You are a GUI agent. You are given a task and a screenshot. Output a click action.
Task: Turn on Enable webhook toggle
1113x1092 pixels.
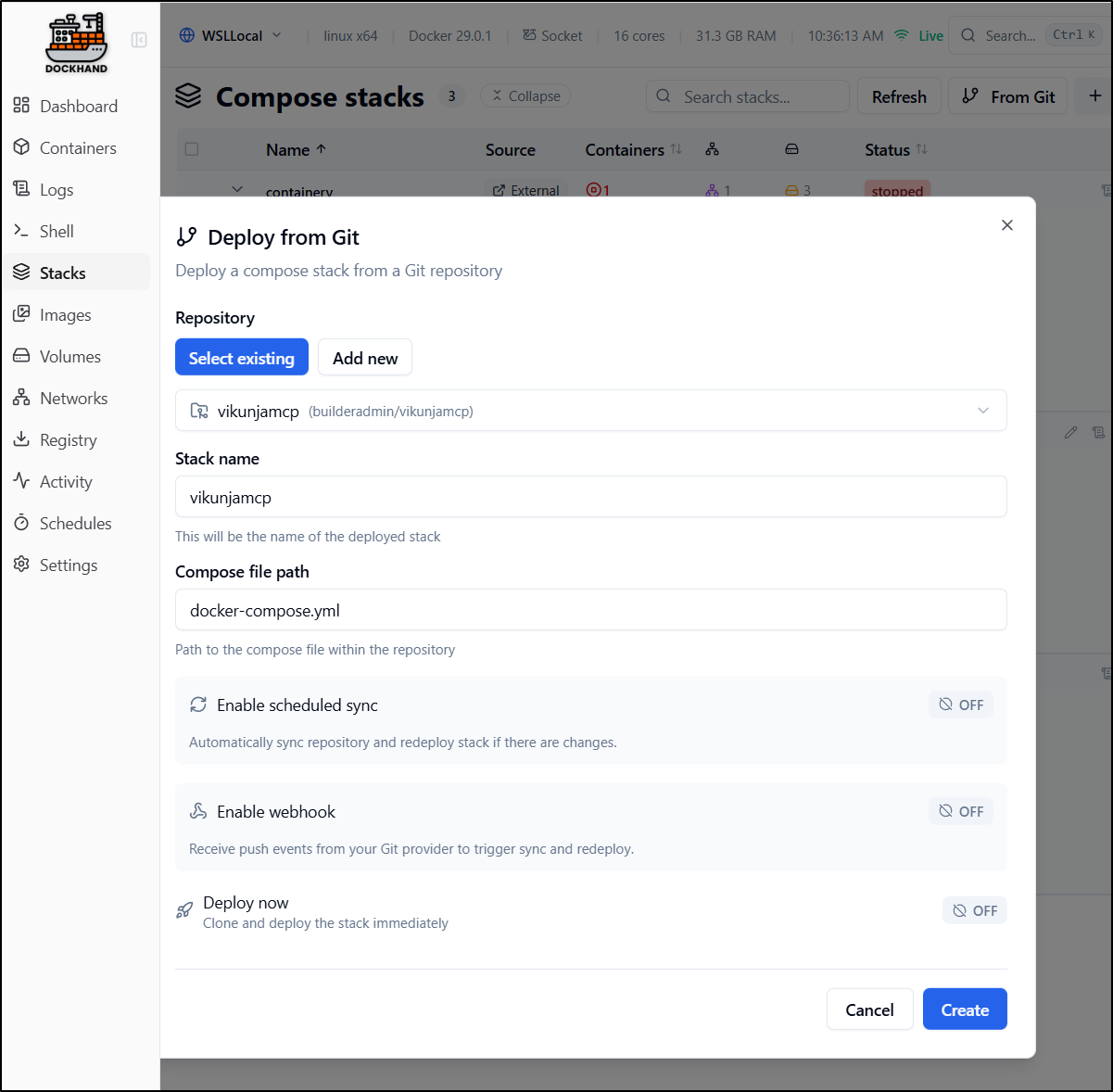click(961, 811)
